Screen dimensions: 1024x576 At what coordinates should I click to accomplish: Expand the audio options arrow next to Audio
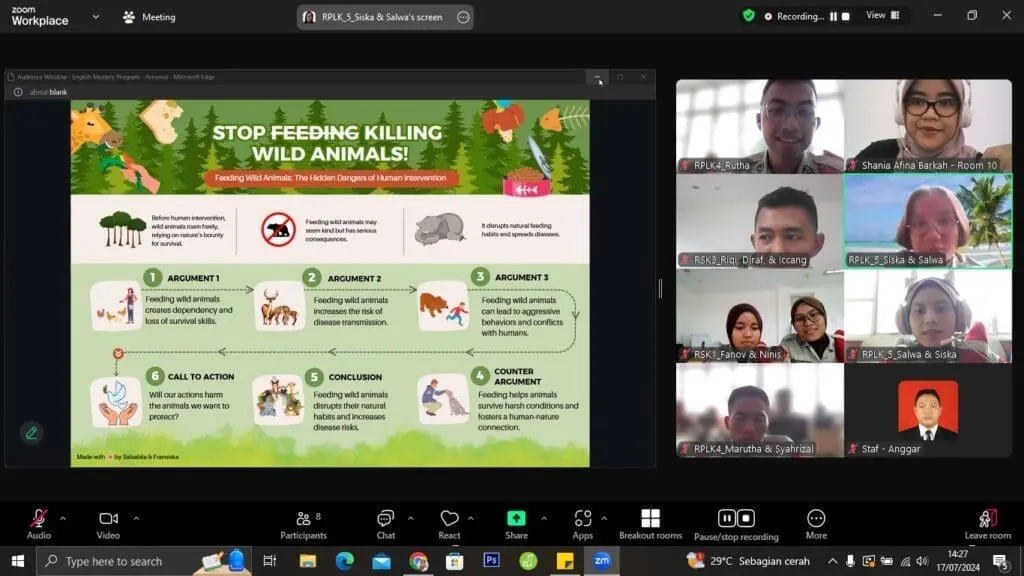pyautogui.click(x=63, y=518)
